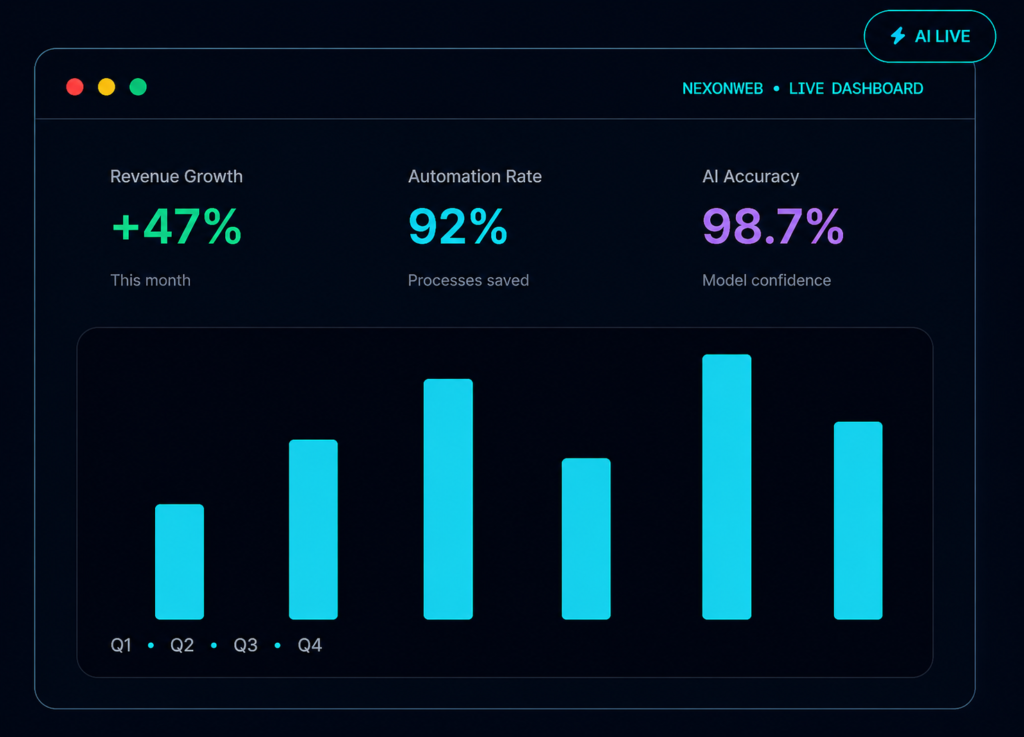
Task: Click the green window dot
Action: (138, 87)
